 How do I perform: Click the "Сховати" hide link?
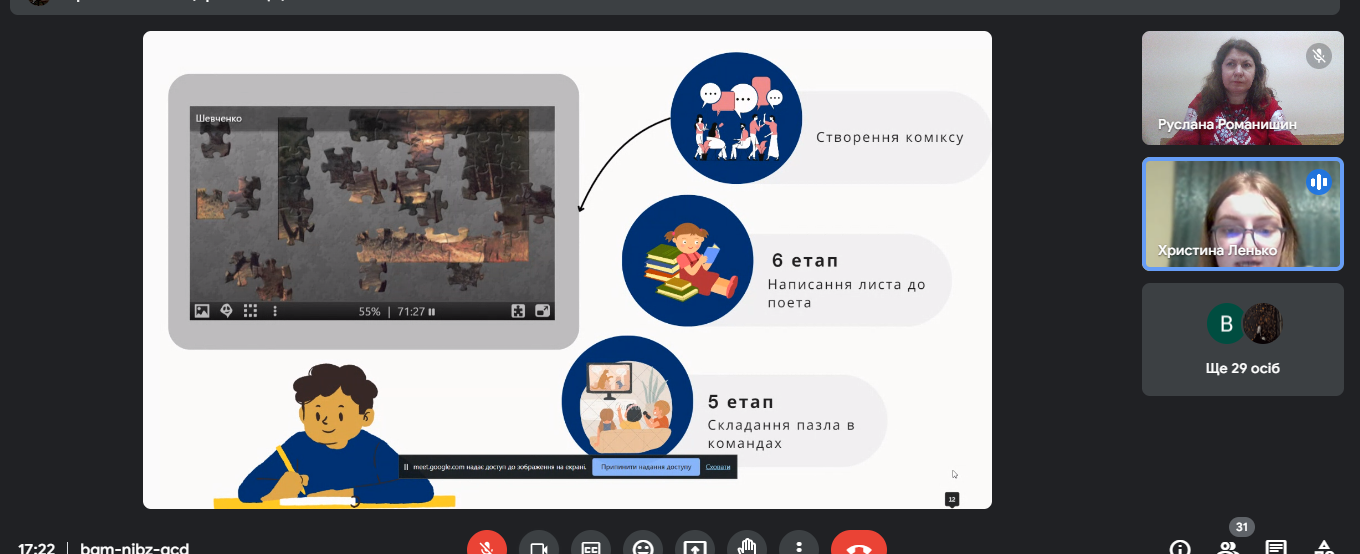coord(717,467)
